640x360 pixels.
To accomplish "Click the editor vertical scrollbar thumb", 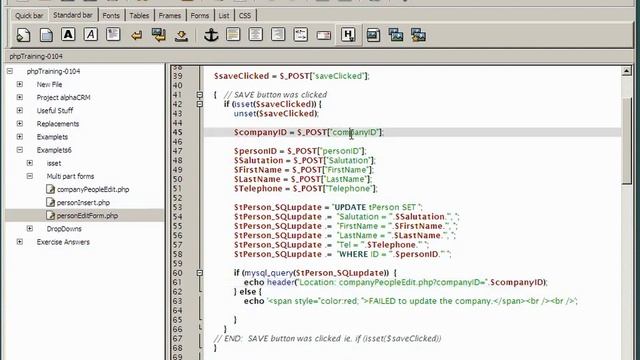I will pyautogui.click(x=627, y=141).
